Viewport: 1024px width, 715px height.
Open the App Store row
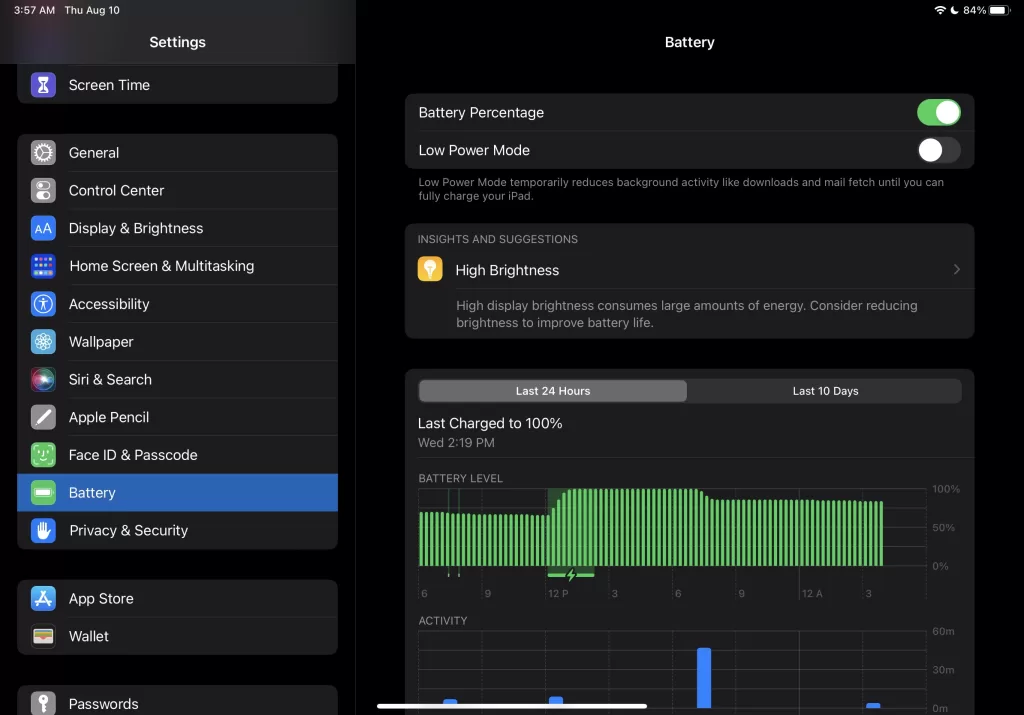coord(178,599)
